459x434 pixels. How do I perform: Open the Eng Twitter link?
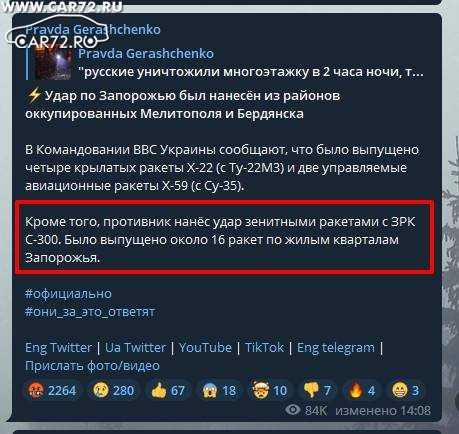(x=58, y=348)
